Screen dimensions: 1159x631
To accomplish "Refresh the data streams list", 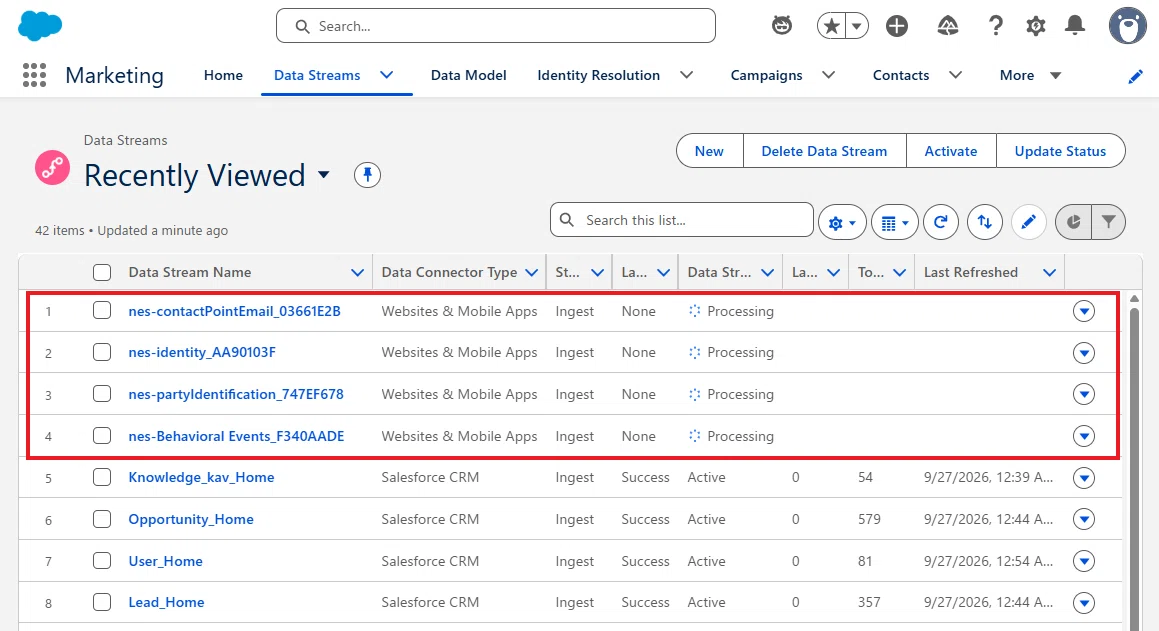I will coord(940,222).
